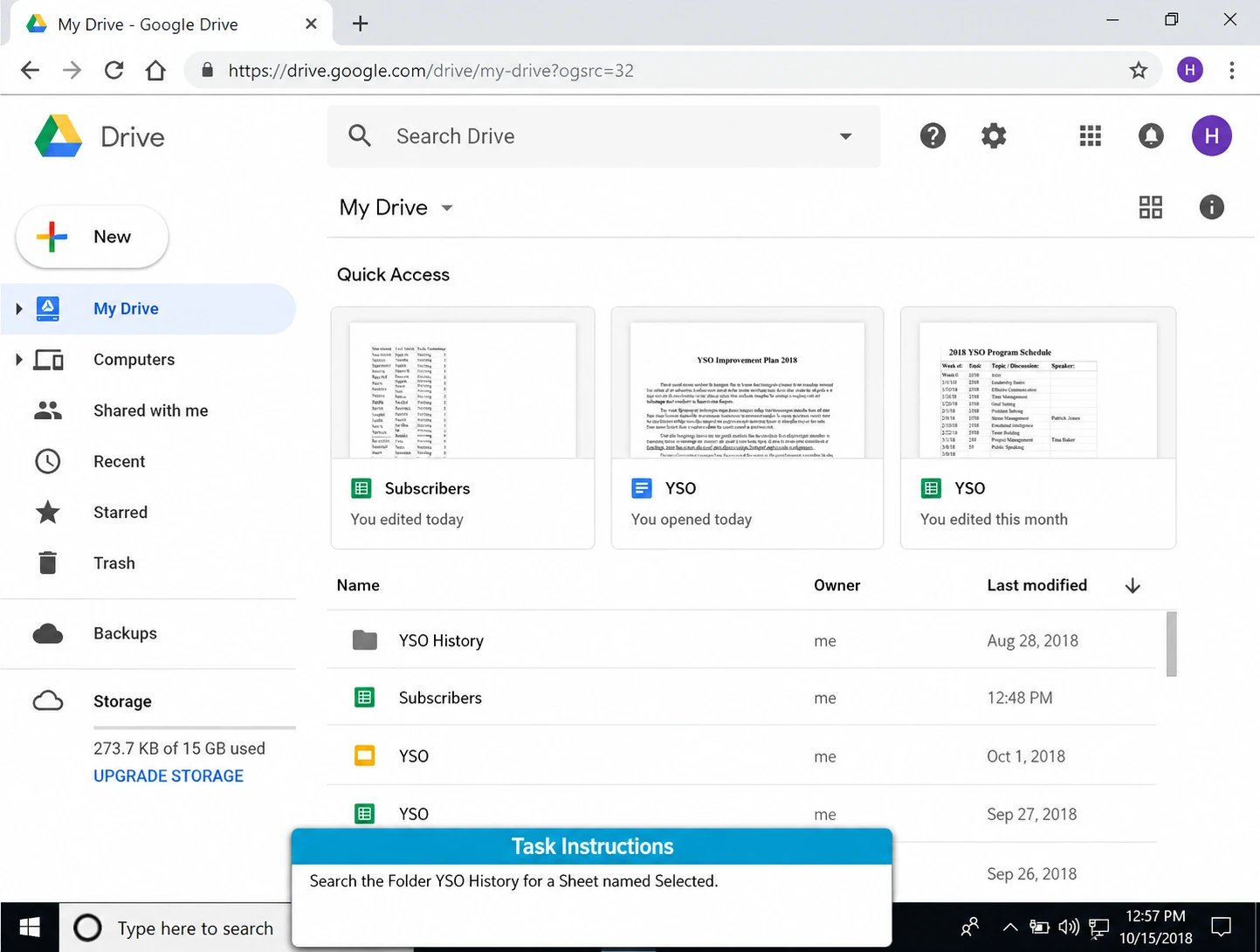Image resolution: width=1260 pixels, height=952 pixels.
Task: Expand the Computers tree arrow
Action: (x=18, y=359)
